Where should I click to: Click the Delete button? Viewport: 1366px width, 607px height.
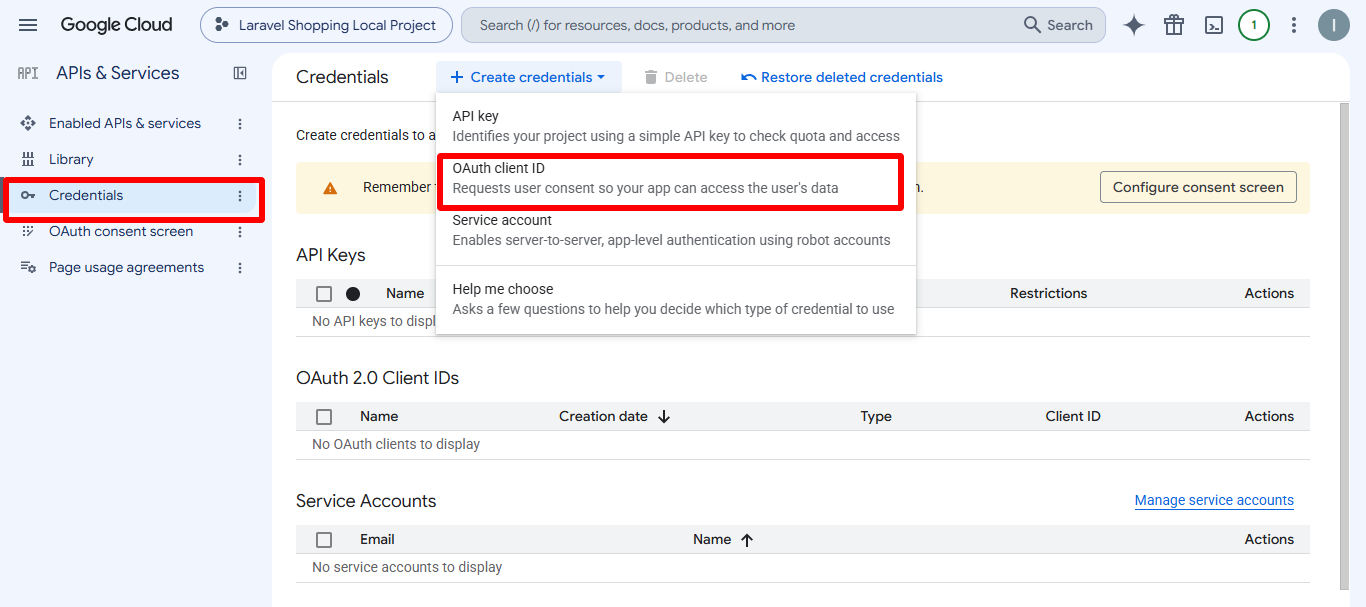[676, 77]
